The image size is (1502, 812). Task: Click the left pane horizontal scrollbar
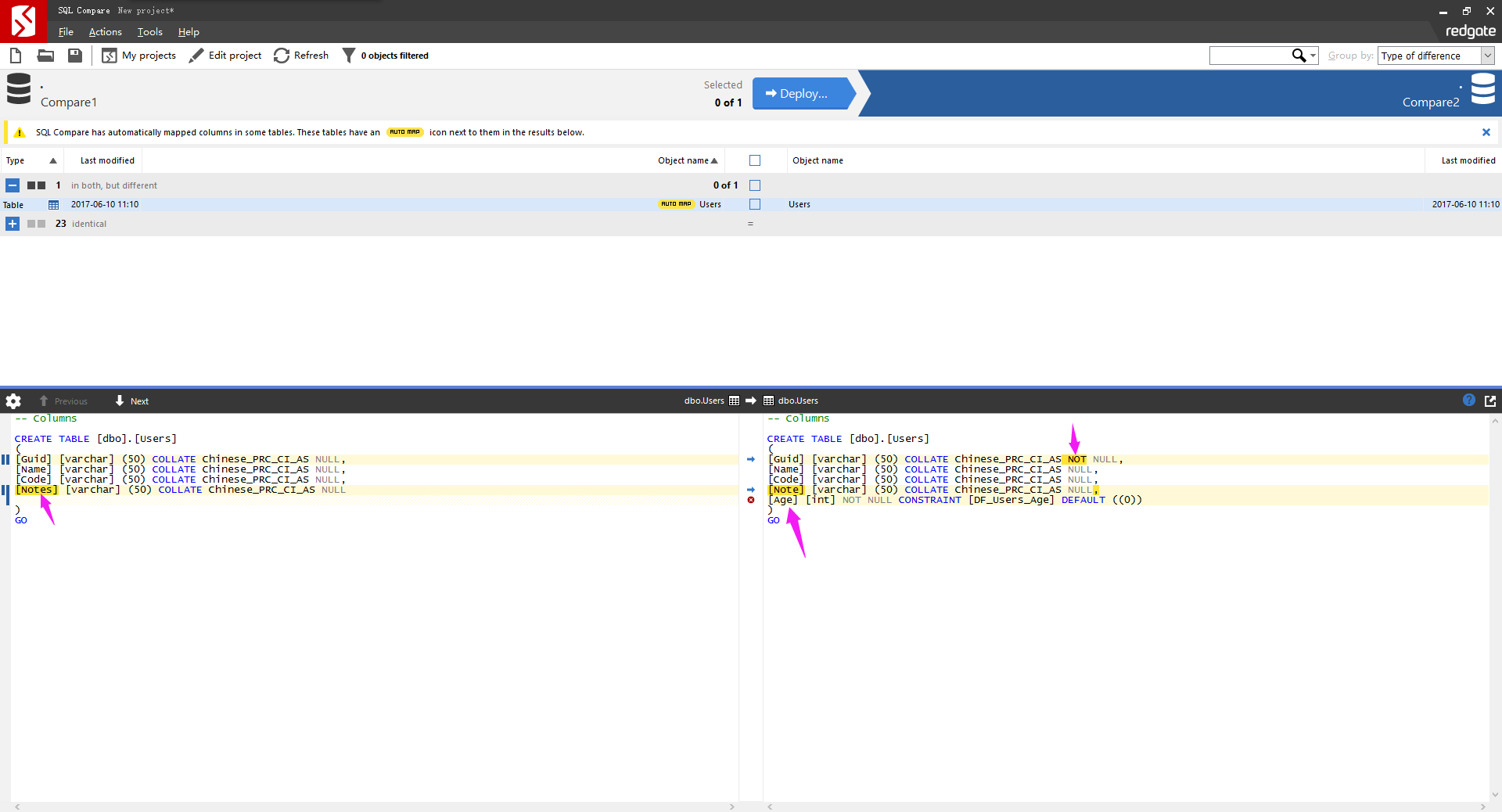pos(374,807)
